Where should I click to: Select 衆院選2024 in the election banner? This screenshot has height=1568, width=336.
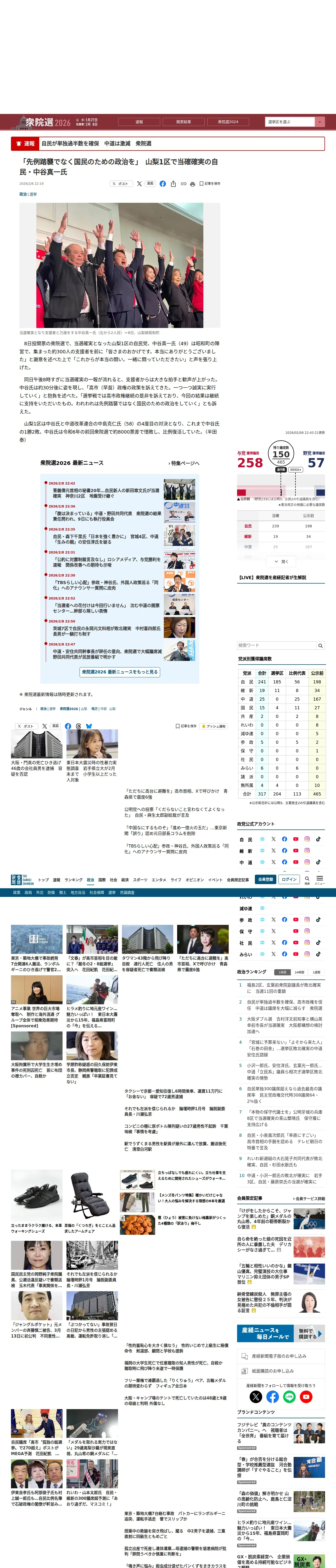228,122
